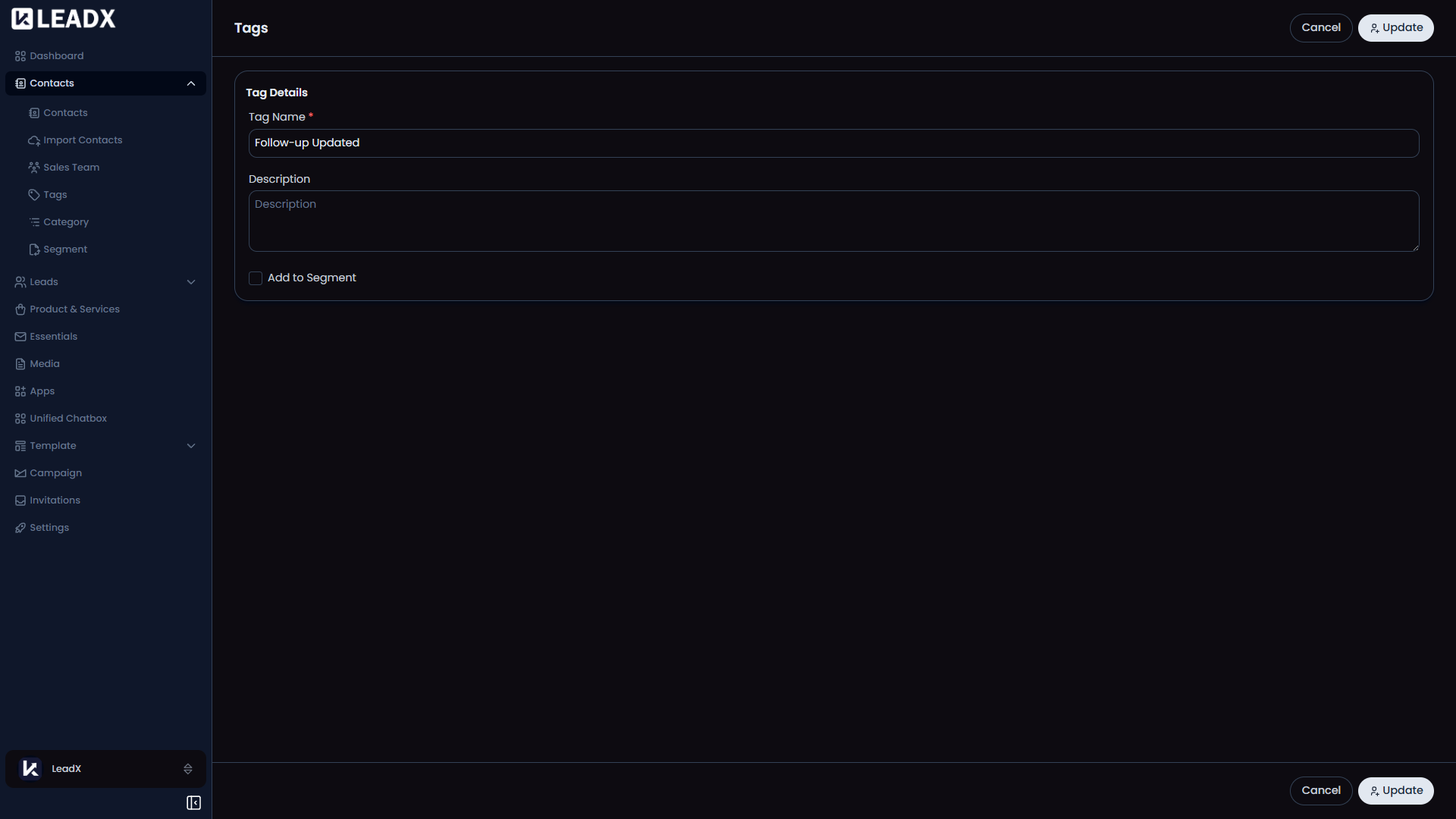
Task: Open the Category menu item
Action: pos(66,222)
